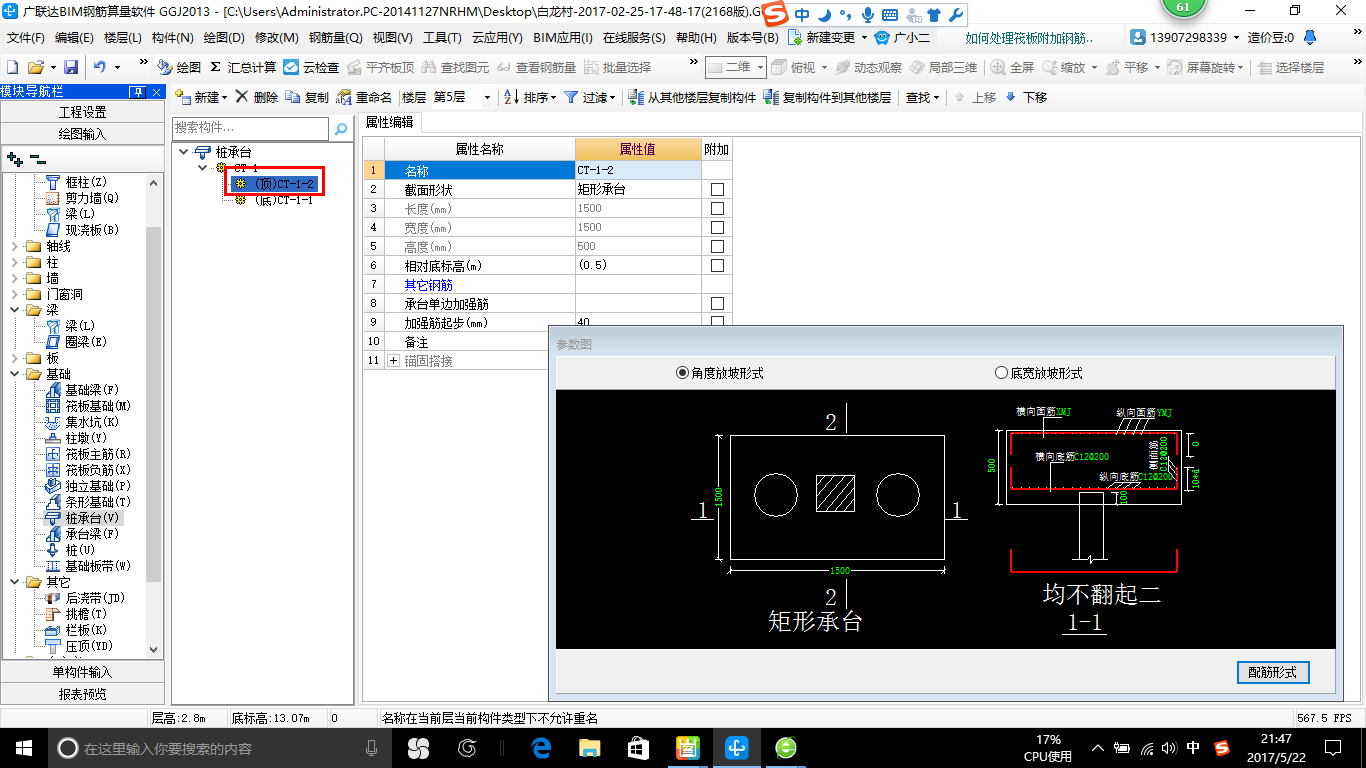Expand 锚固搭接 property row

tap(393, 361)
